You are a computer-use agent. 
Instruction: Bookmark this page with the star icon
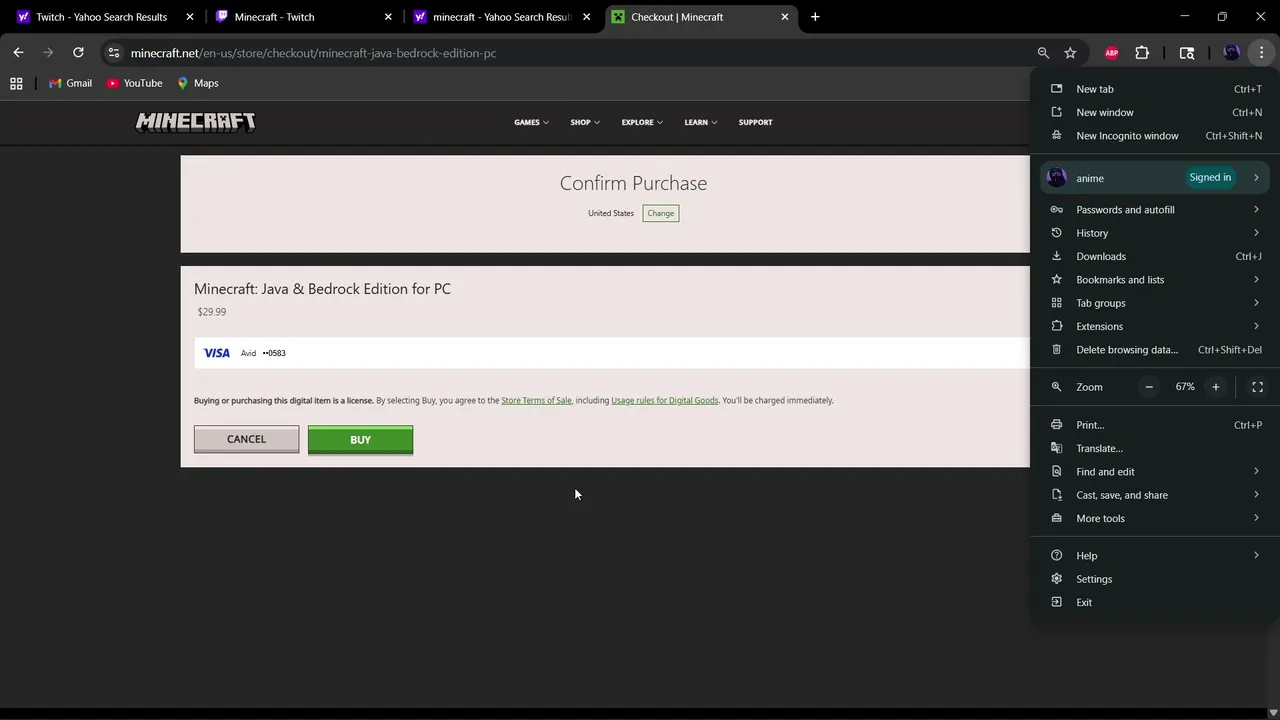coord(1070,53)
